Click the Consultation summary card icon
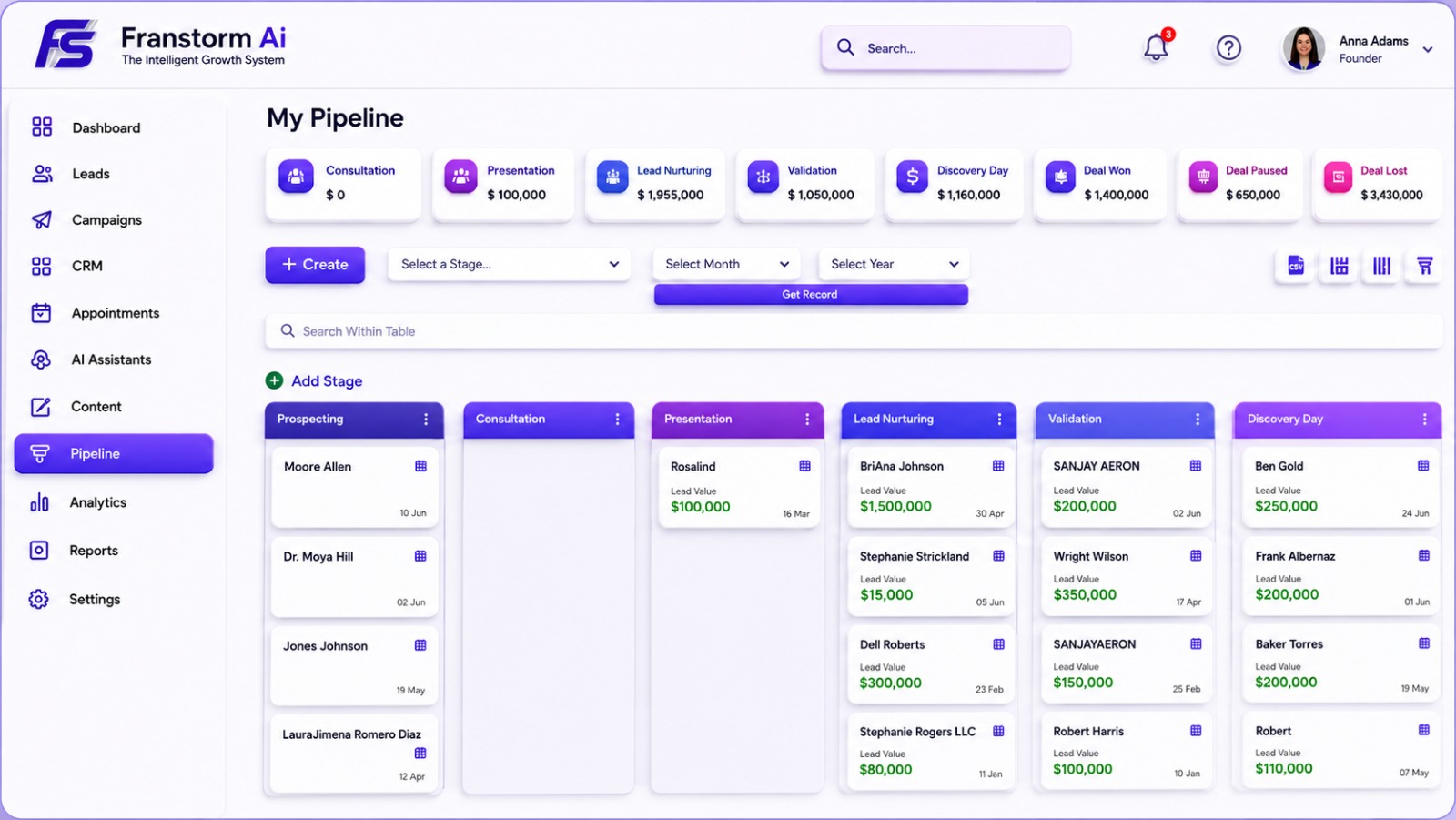The image size is (1456, 820). [x=296, y=177]
